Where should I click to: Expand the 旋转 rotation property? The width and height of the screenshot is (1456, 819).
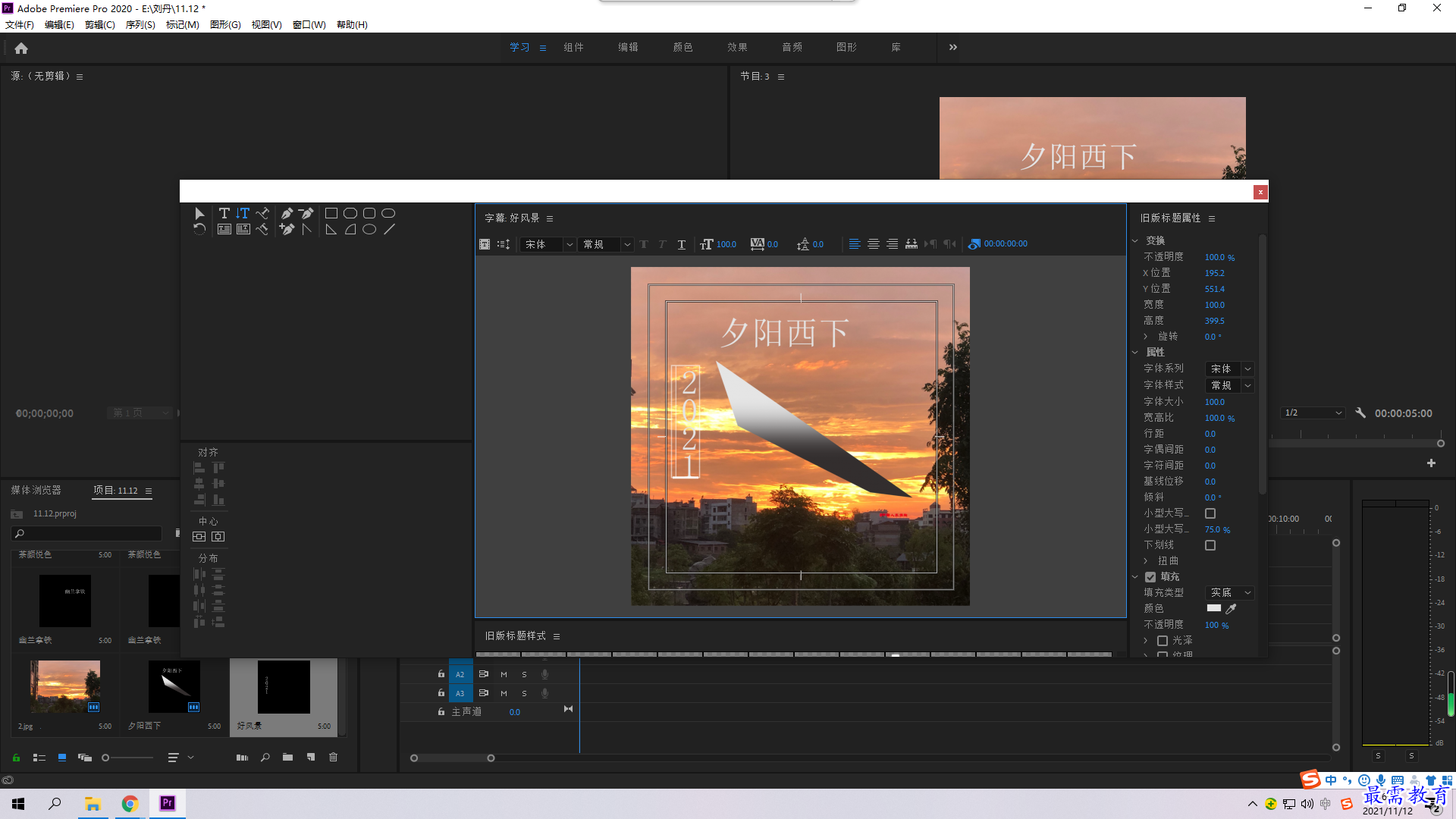[1146, 336]
